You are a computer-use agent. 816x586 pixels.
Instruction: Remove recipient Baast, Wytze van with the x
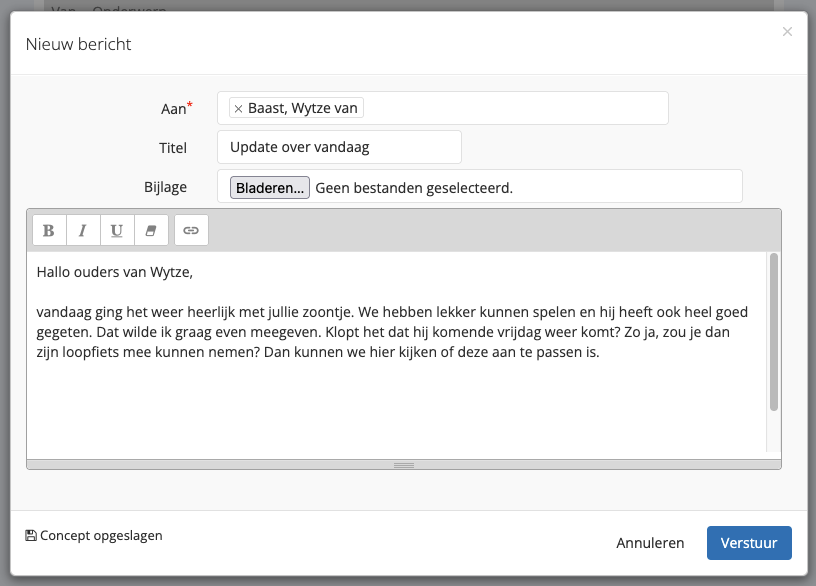tap(238, 108)
